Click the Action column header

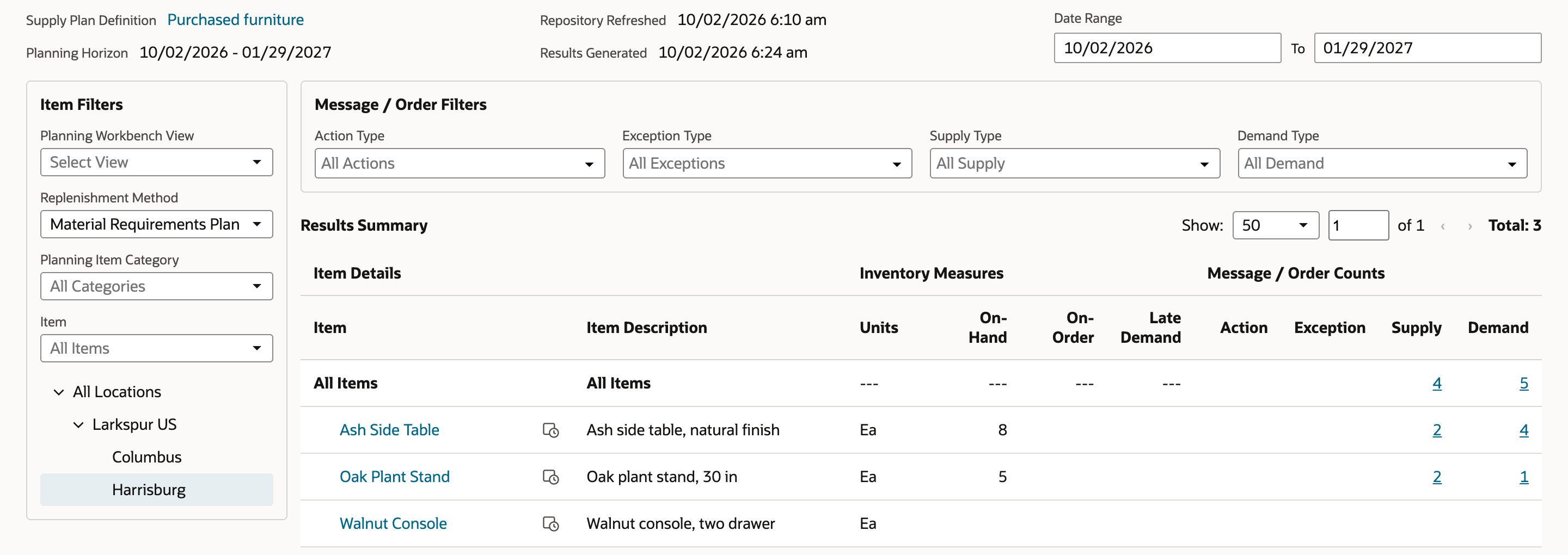pos(1244,328)
